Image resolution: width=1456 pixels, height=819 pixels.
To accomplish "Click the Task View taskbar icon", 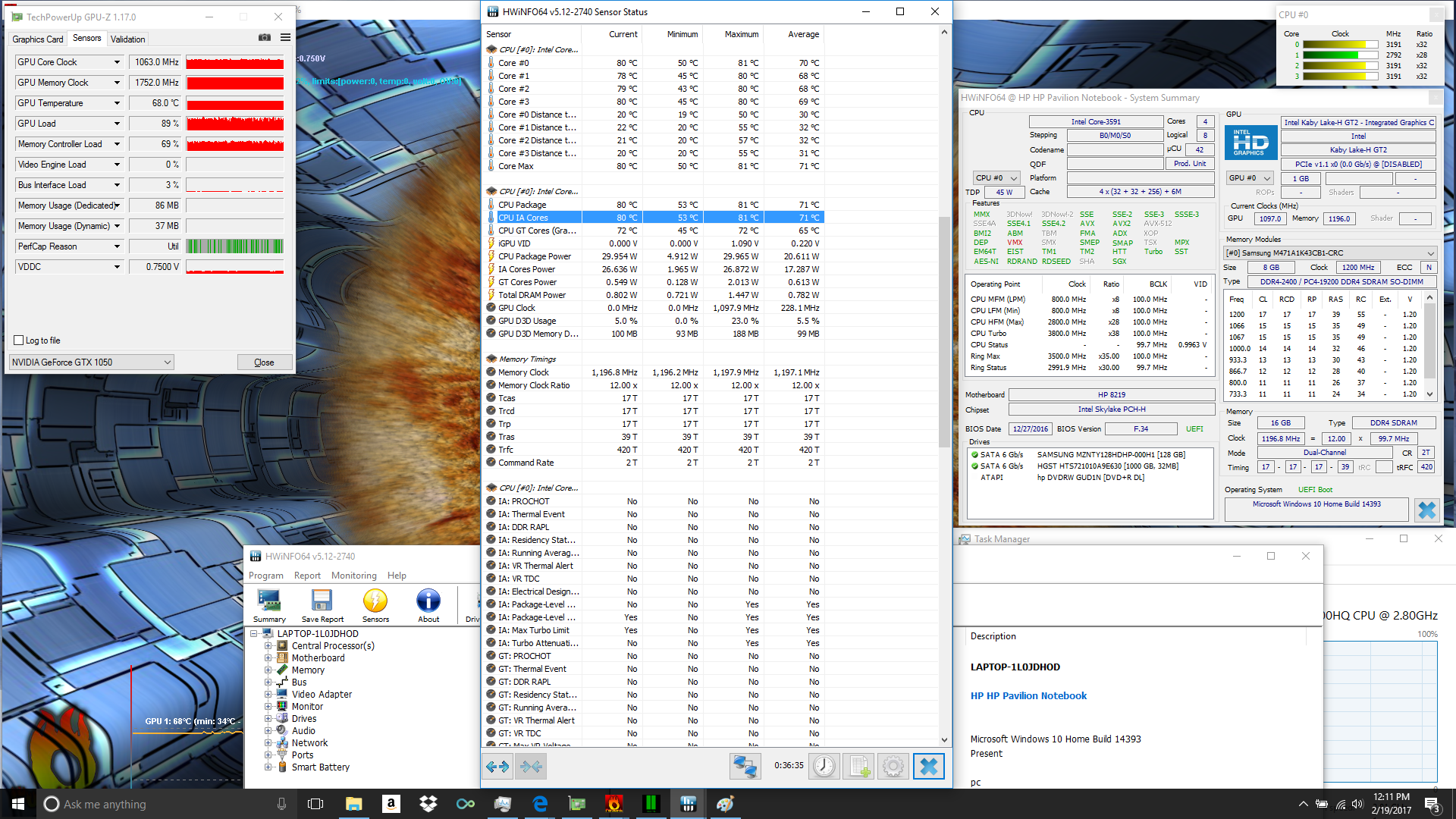I will click(x=315, y=804).
